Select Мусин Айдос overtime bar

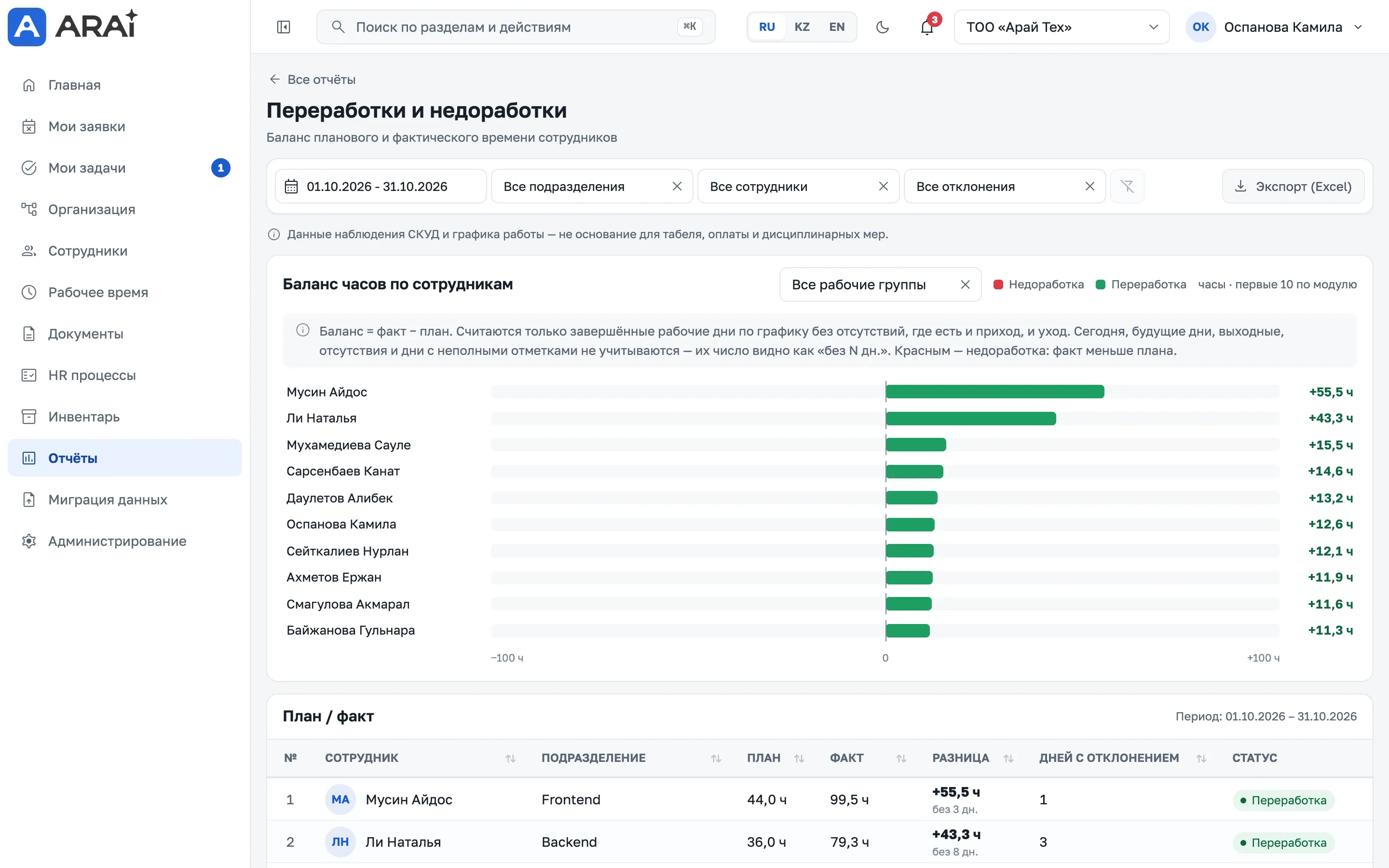(994, 392)
